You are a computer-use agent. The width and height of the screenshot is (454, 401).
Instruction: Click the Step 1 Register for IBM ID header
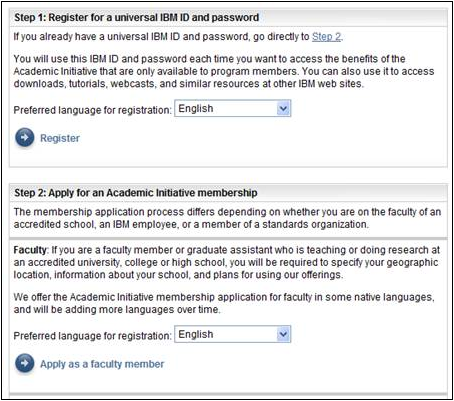pyautogui.click(x=136, y=17)
